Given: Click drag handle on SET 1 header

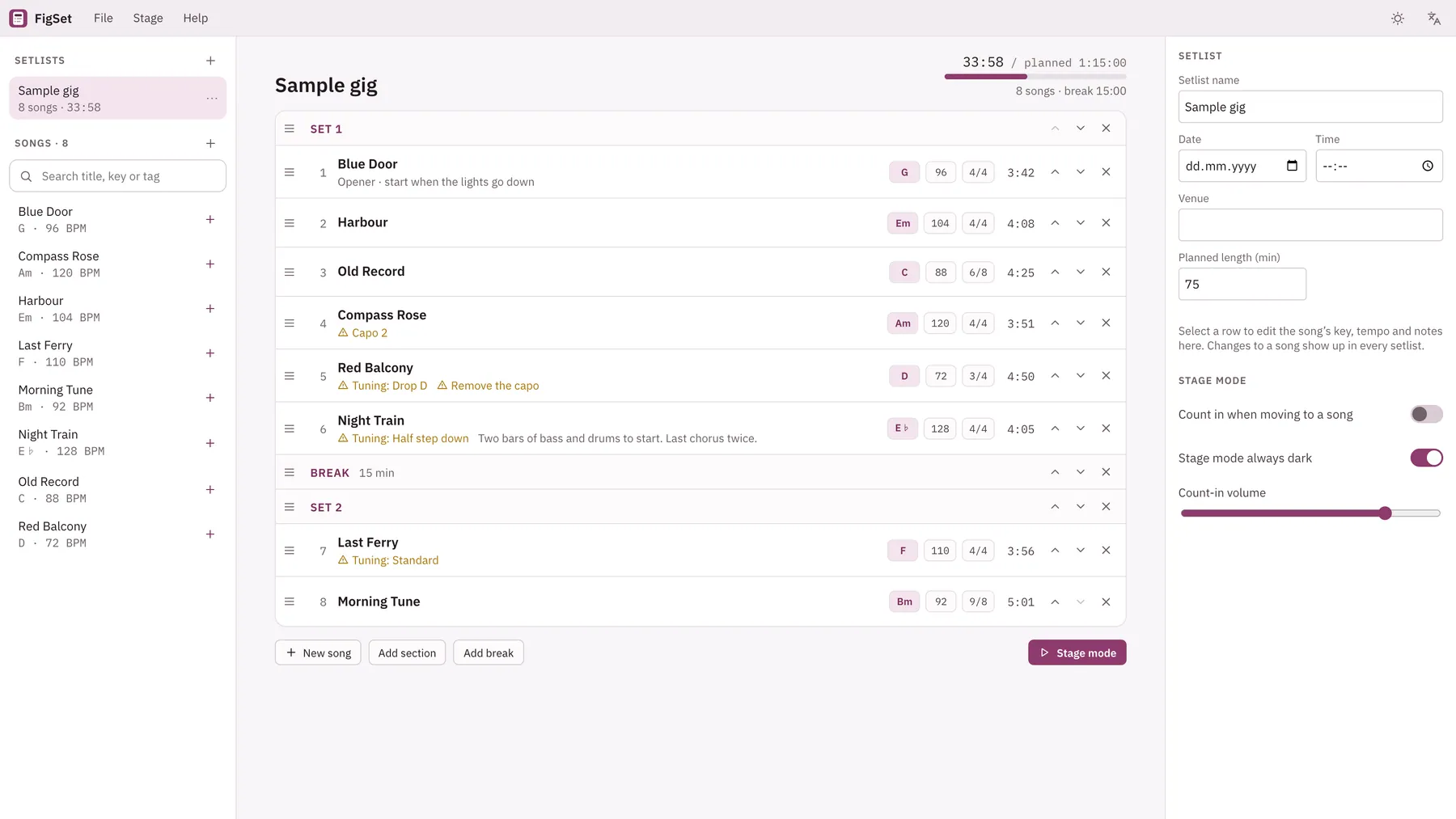Looking at the screenshot, I should tap(290, 129).
